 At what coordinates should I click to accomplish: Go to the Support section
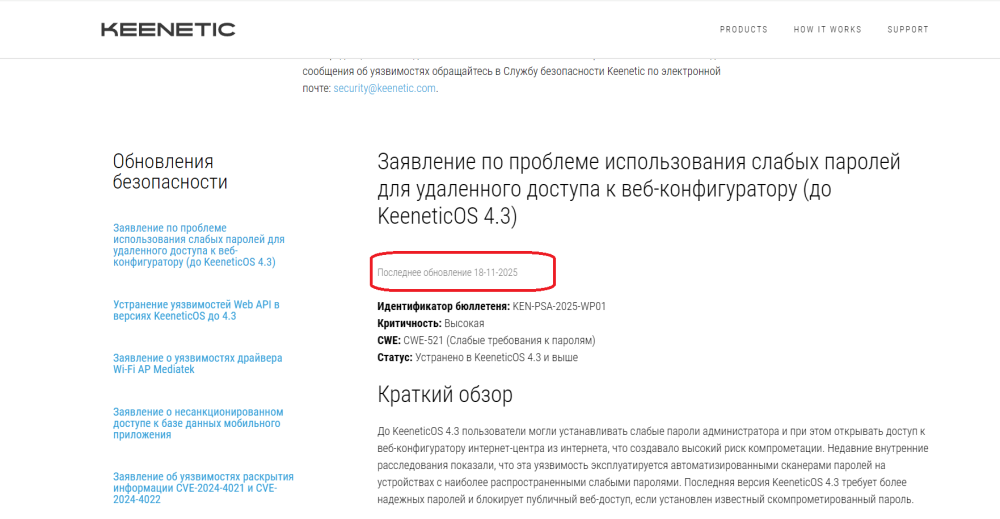[x=907, y=30]
